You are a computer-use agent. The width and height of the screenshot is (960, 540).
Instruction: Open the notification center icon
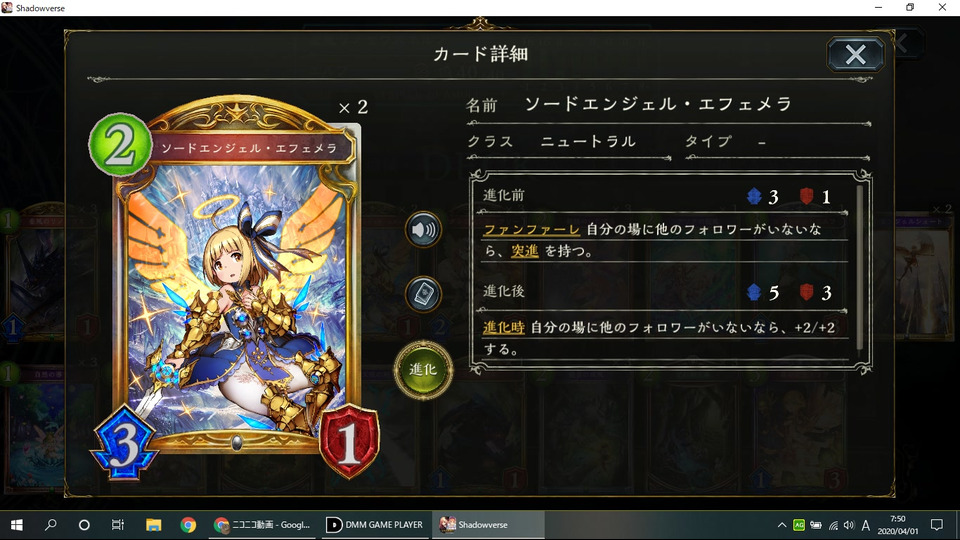937,525
